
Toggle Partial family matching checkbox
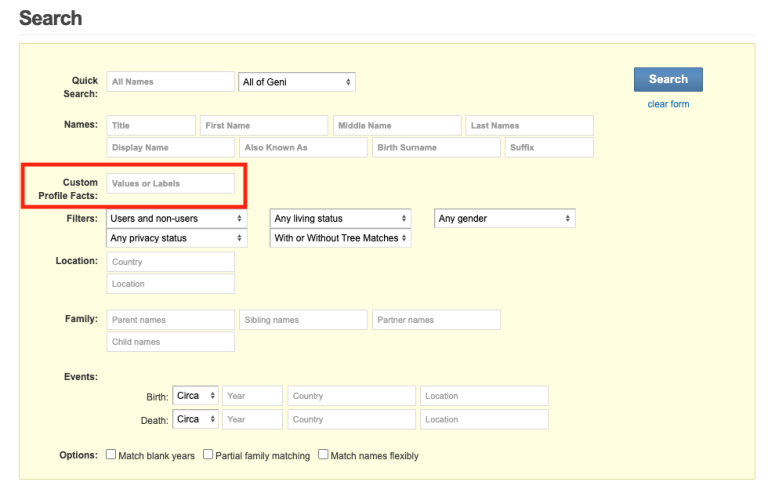click(208, 455)
